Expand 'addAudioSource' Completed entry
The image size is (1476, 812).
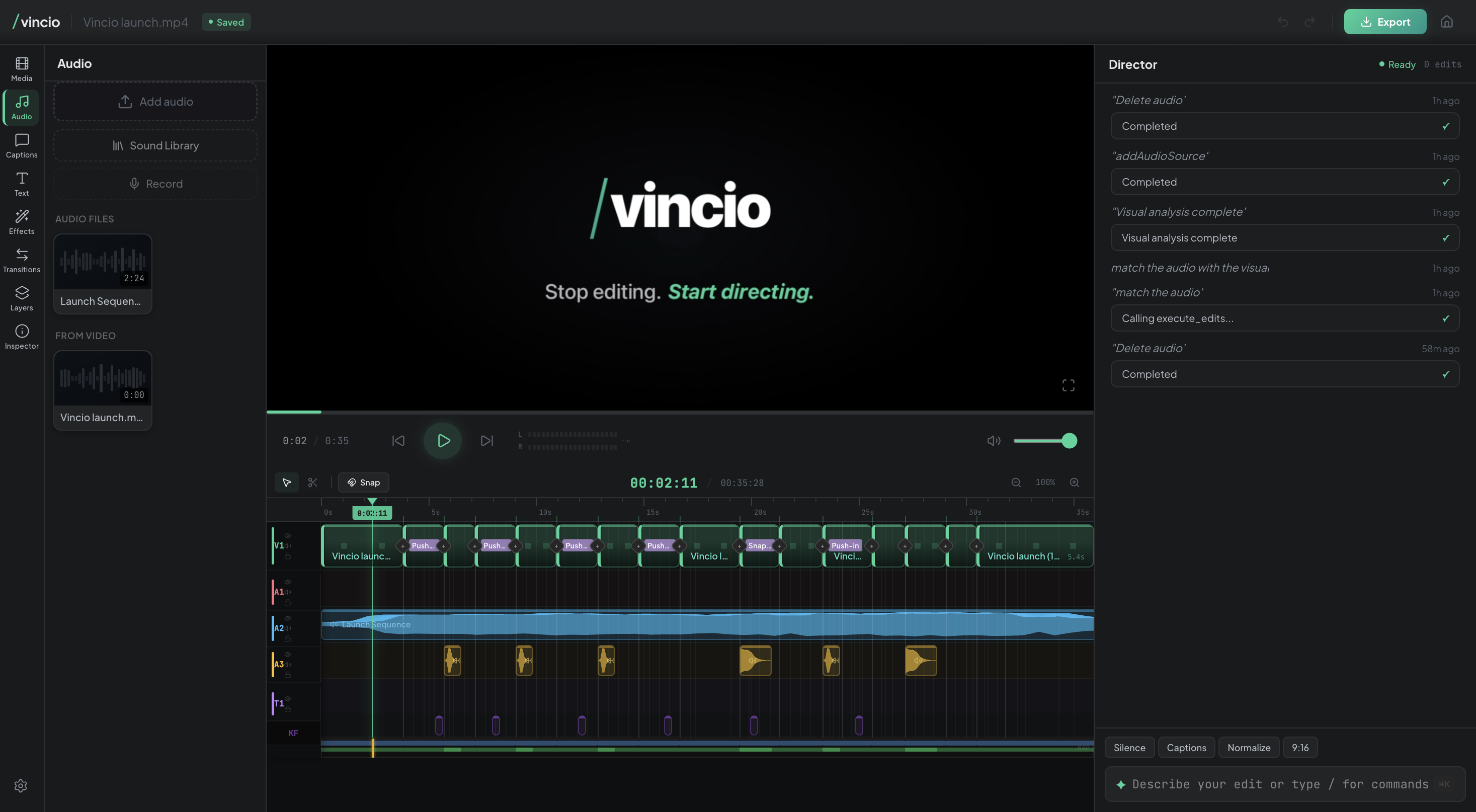[x=1285, y=182]
